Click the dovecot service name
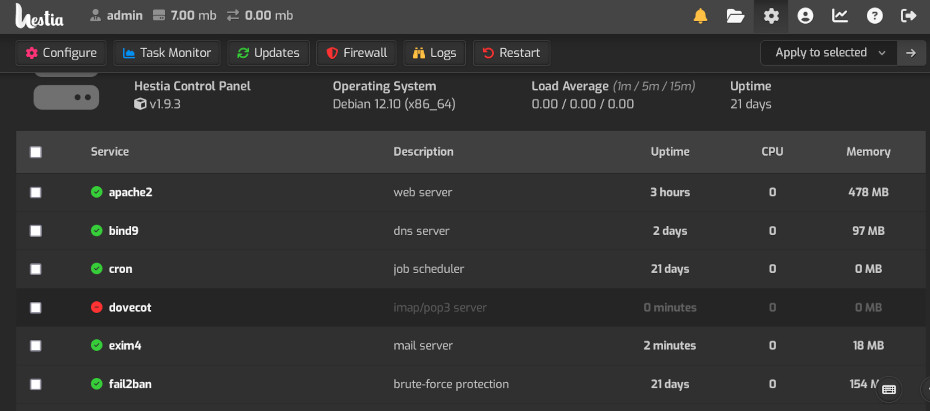Viewport: 930px width, 411px height. tap(130, 307)
